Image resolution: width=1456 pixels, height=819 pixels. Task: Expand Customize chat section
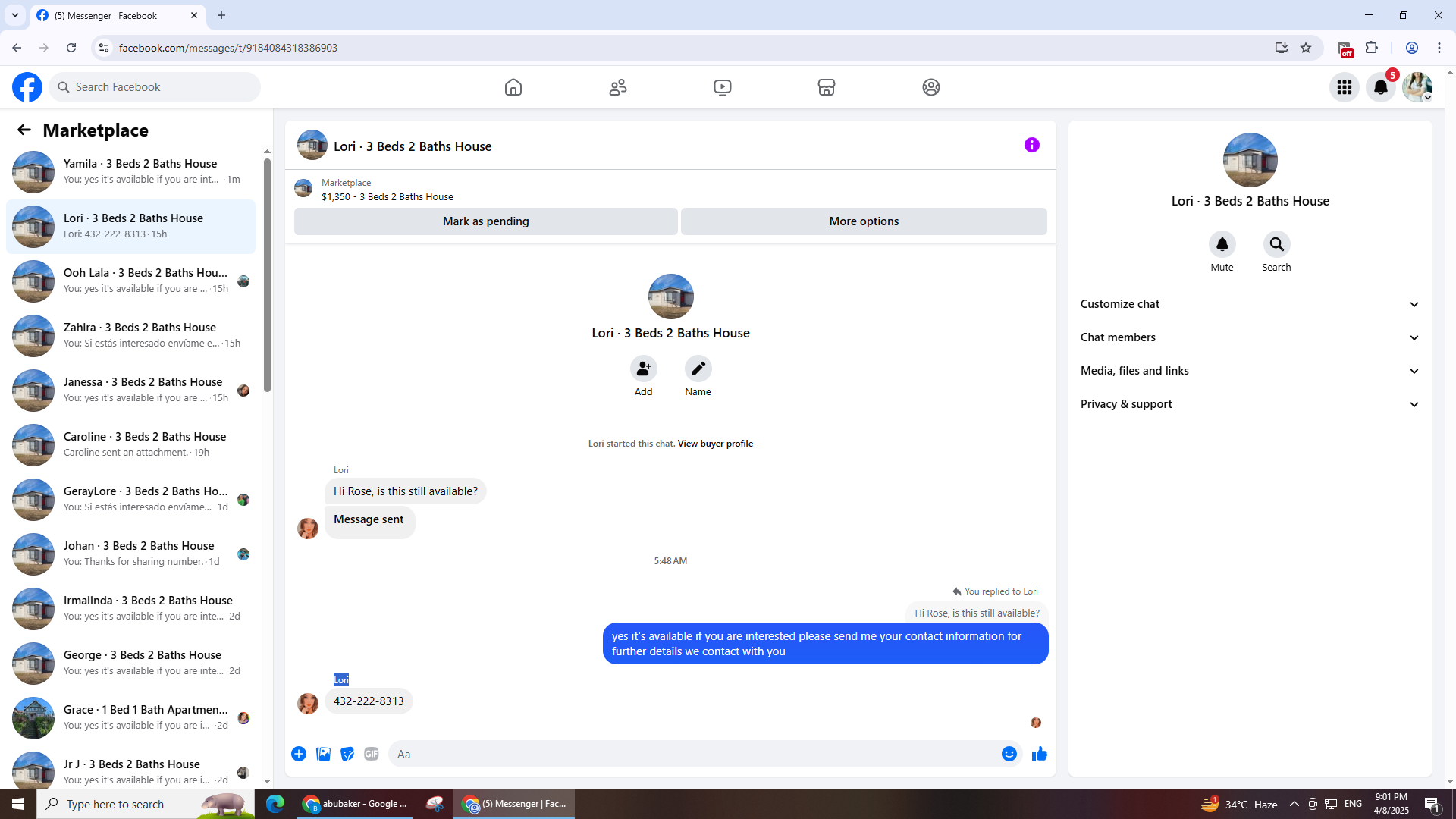pyautogui.click(x=1249, y=304)
